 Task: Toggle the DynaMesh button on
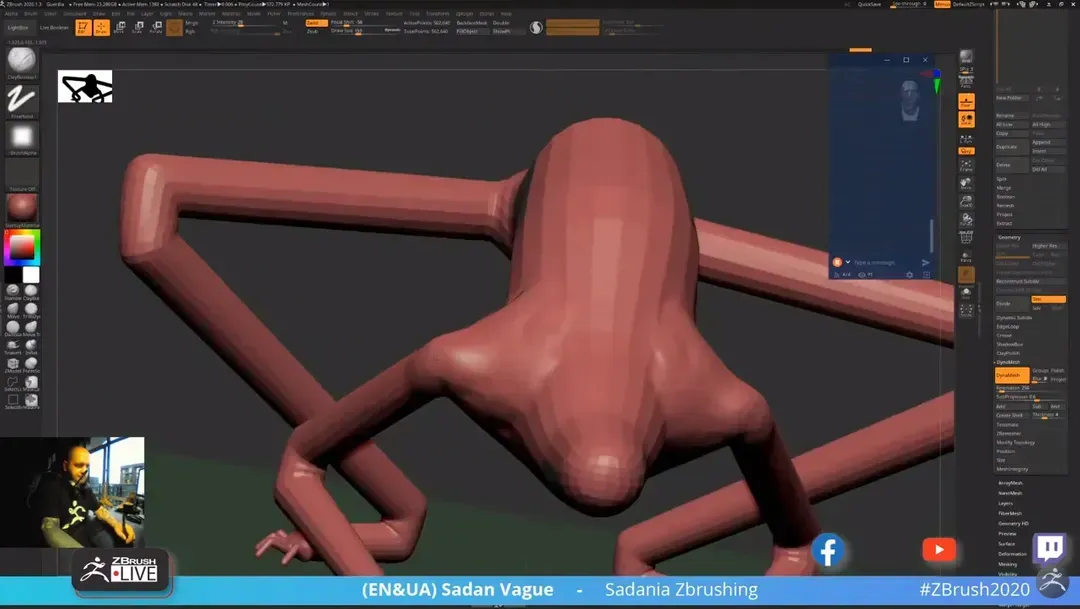1011,375
